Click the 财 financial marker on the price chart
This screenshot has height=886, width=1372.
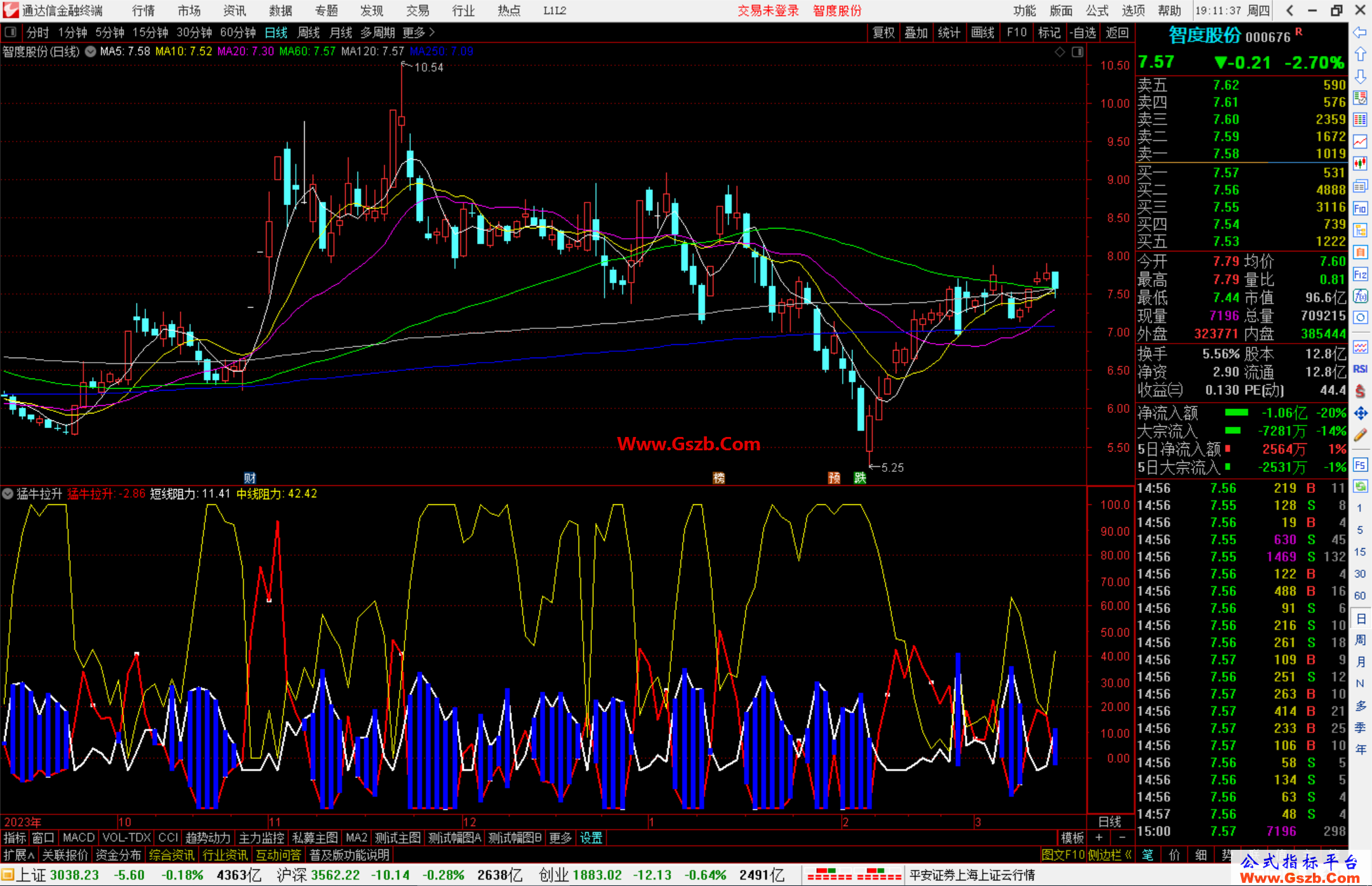pyautogui.click(x=250, y=478)
